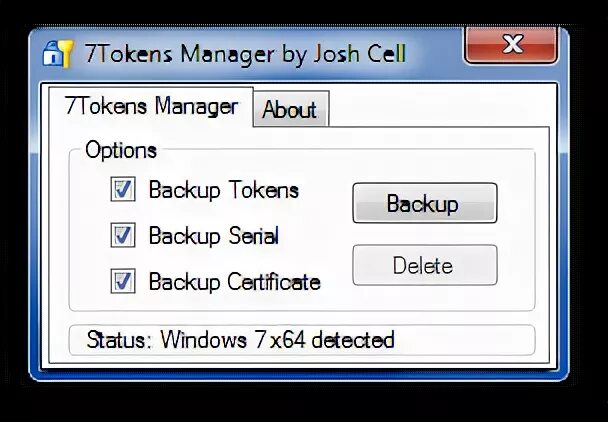This screenshot has width=608, height=422.
Task: Close the 7Tokens Manager window
Action: [511, 45]
